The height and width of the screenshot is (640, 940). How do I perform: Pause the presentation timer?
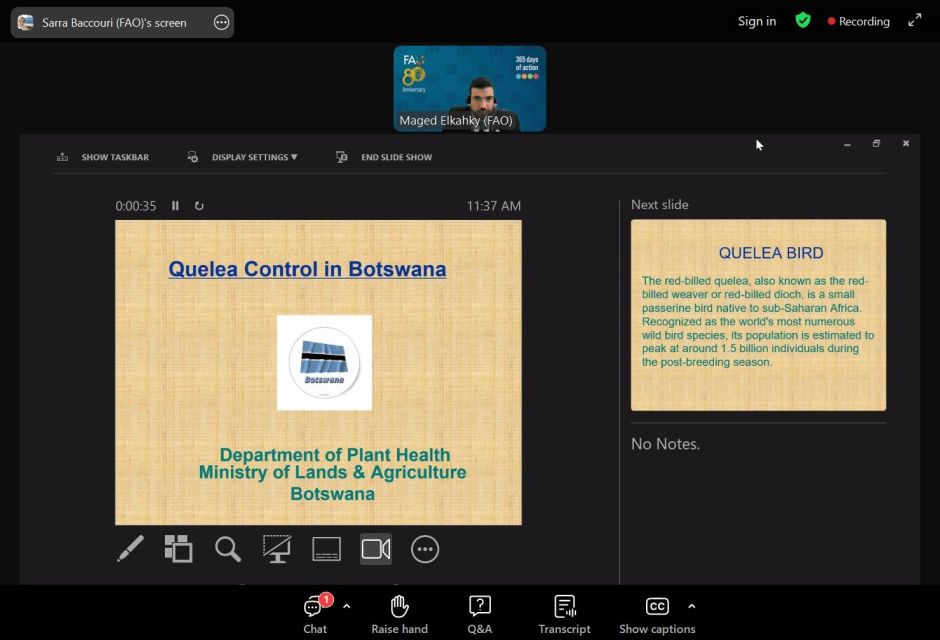[175, 206]
